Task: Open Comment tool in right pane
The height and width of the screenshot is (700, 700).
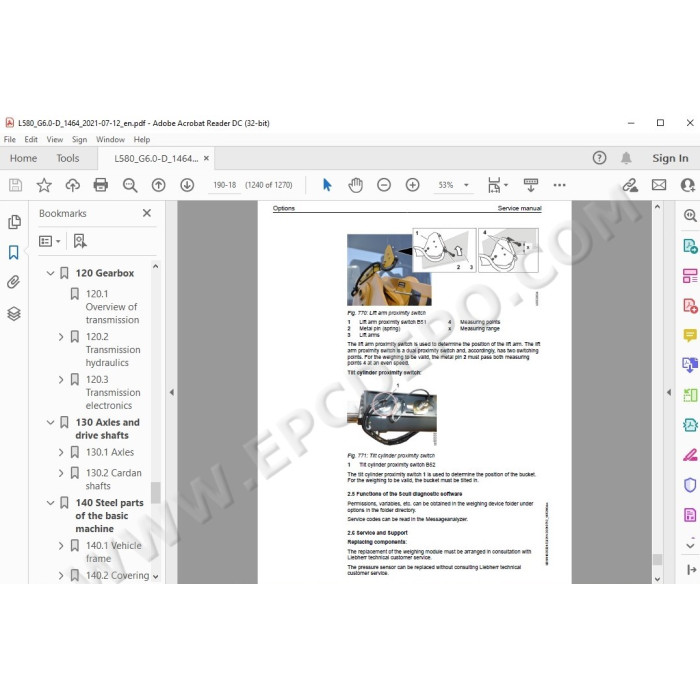Action: coord(690,335)
